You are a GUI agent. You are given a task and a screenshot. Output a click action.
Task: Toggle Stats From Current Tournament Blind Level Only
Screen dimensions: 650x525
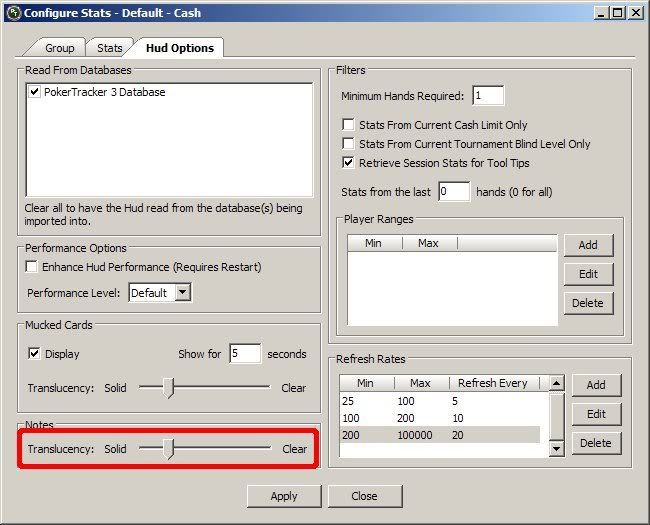(x=349, y=143)
